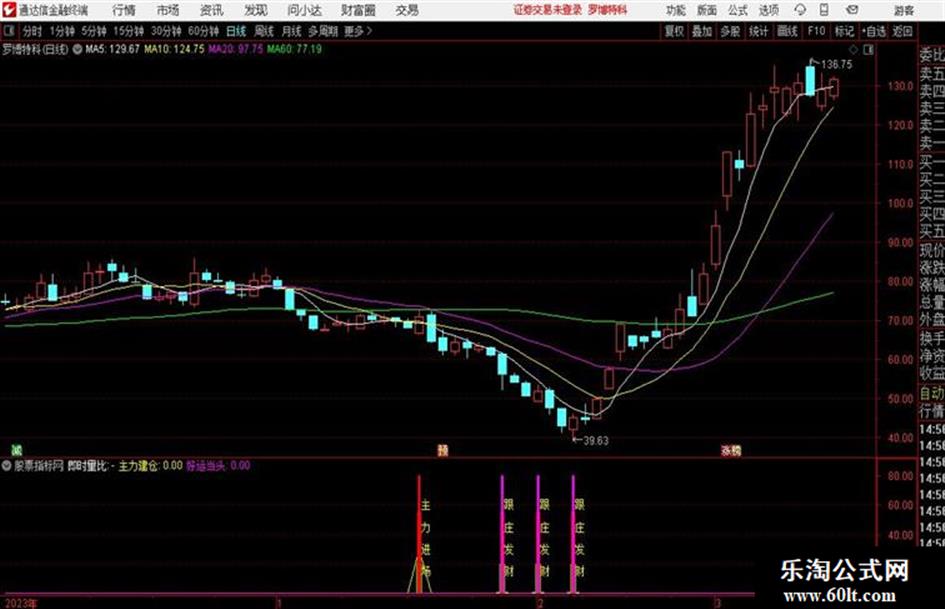Open the F10 company info button
This screenshot has height=609, width=945.
point(816,31)
